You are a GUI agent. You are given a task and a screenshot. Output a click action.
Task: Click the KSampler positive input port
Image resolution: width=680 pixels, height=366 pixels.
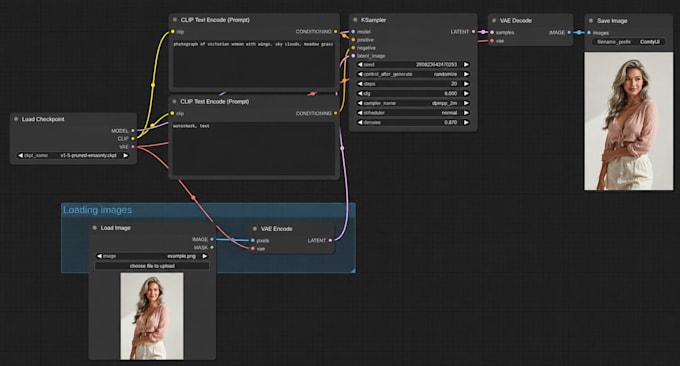[353, 40]
